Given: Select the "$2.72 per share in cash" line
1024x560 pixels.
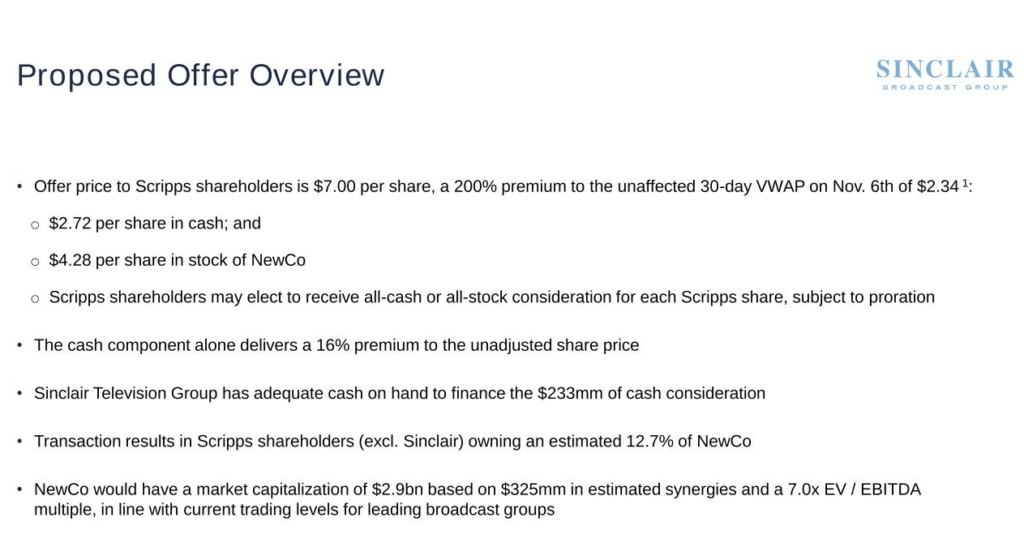Looking at the screenshot, I should point(154,224).
